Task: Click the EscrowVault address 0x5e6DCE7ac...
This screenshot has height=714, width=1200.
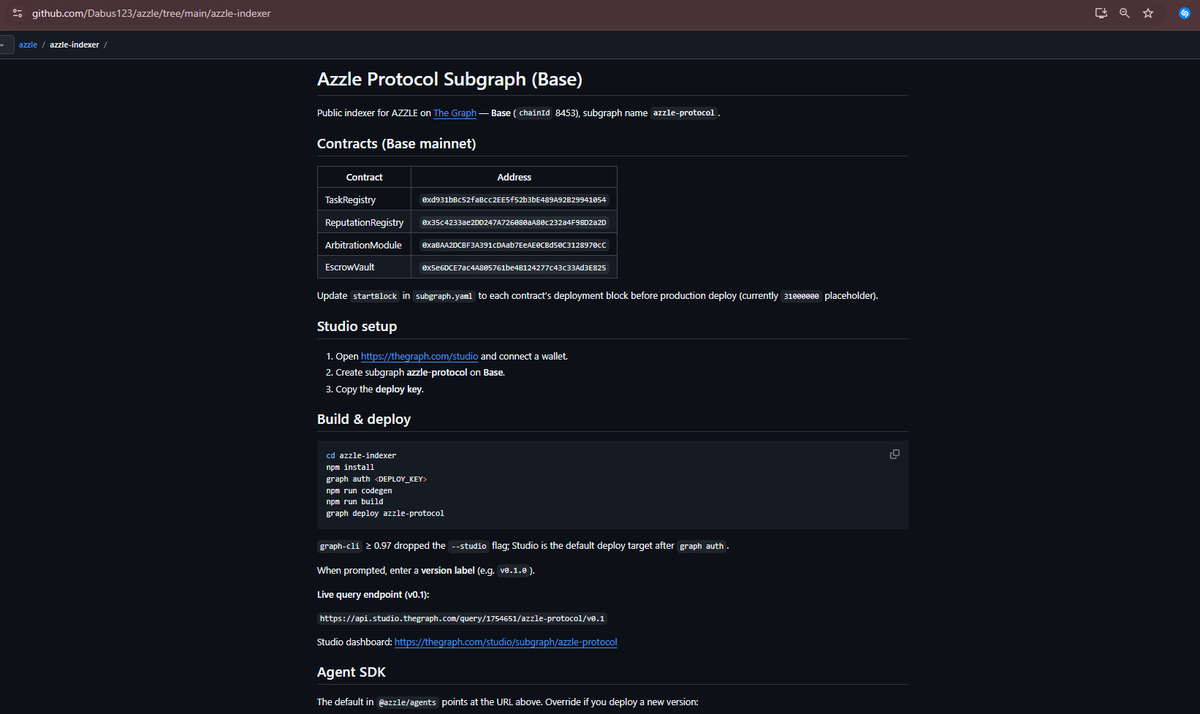Action: pos(514,267)
